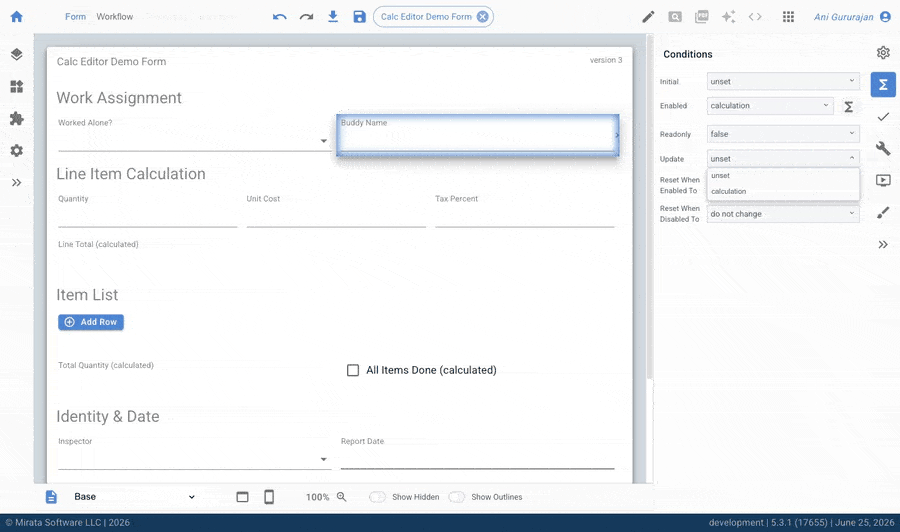Switch to the Workflow tab
The image size is (900, 532).
coord(115,17)
